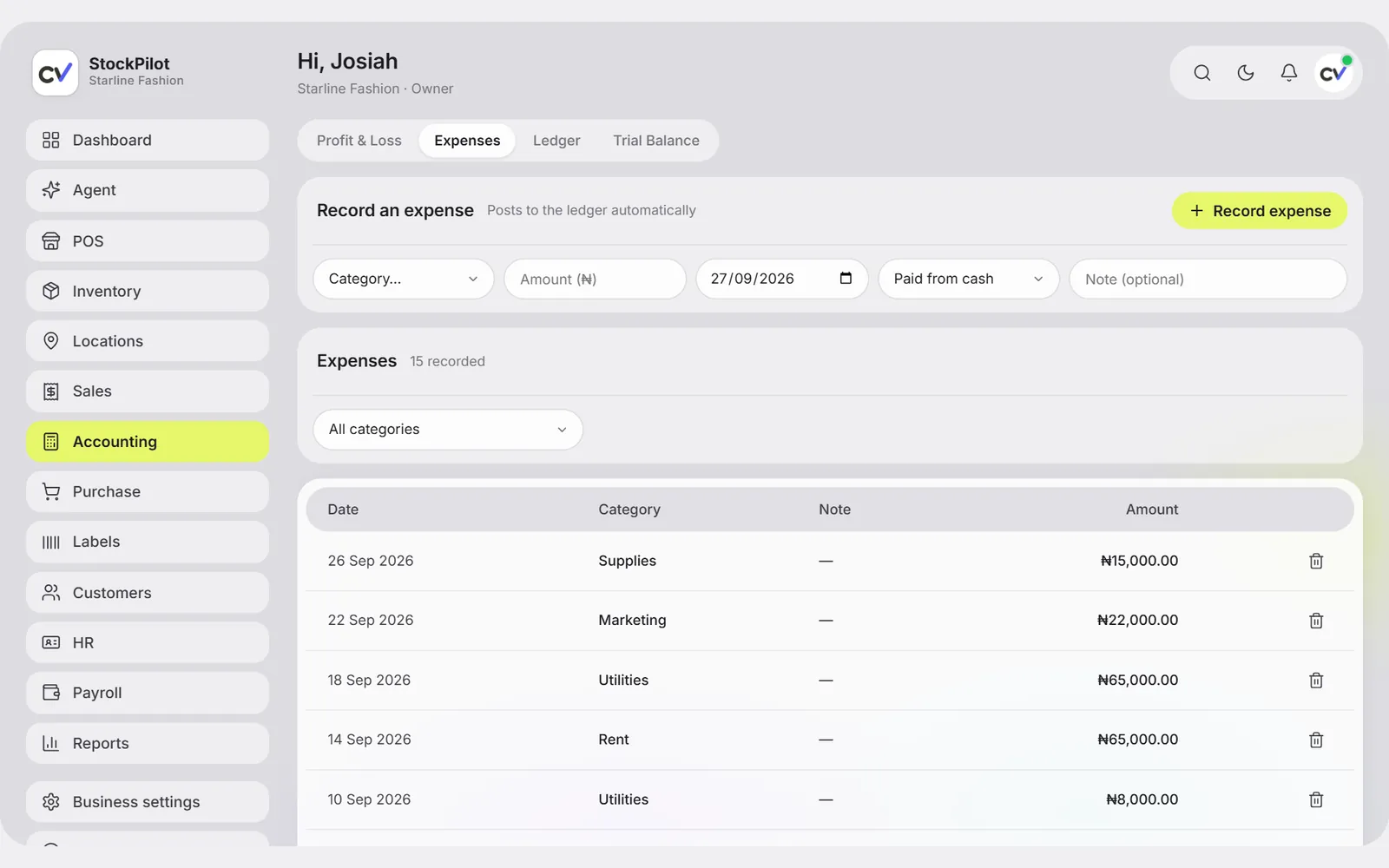Viewport: 1389px width, 868px height.
Task: Go to Inventory in sidebar
Action: [148, 291]
